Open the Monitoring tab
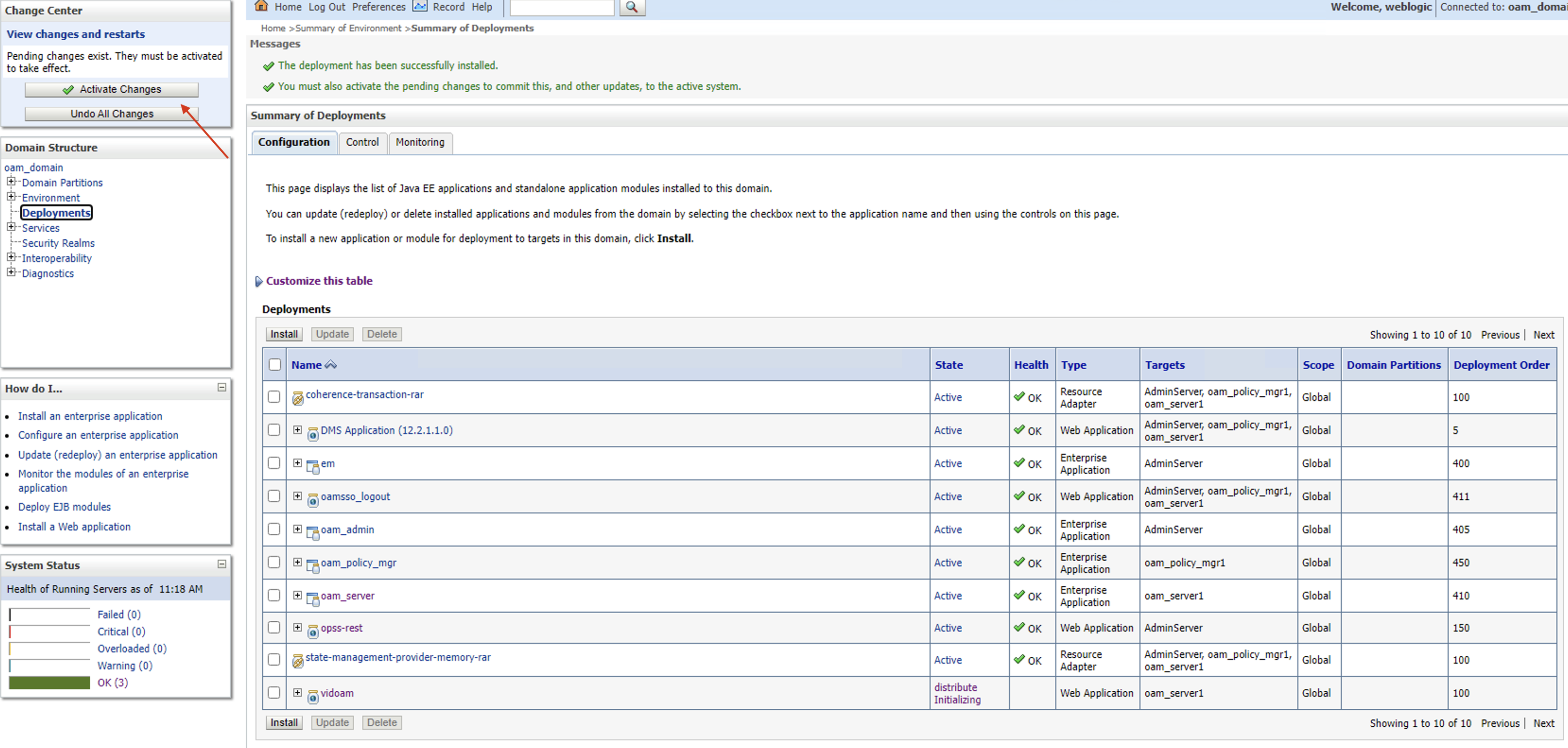Screen dimensions: 1568x748 pyautogui.click(x=419, y=142)
